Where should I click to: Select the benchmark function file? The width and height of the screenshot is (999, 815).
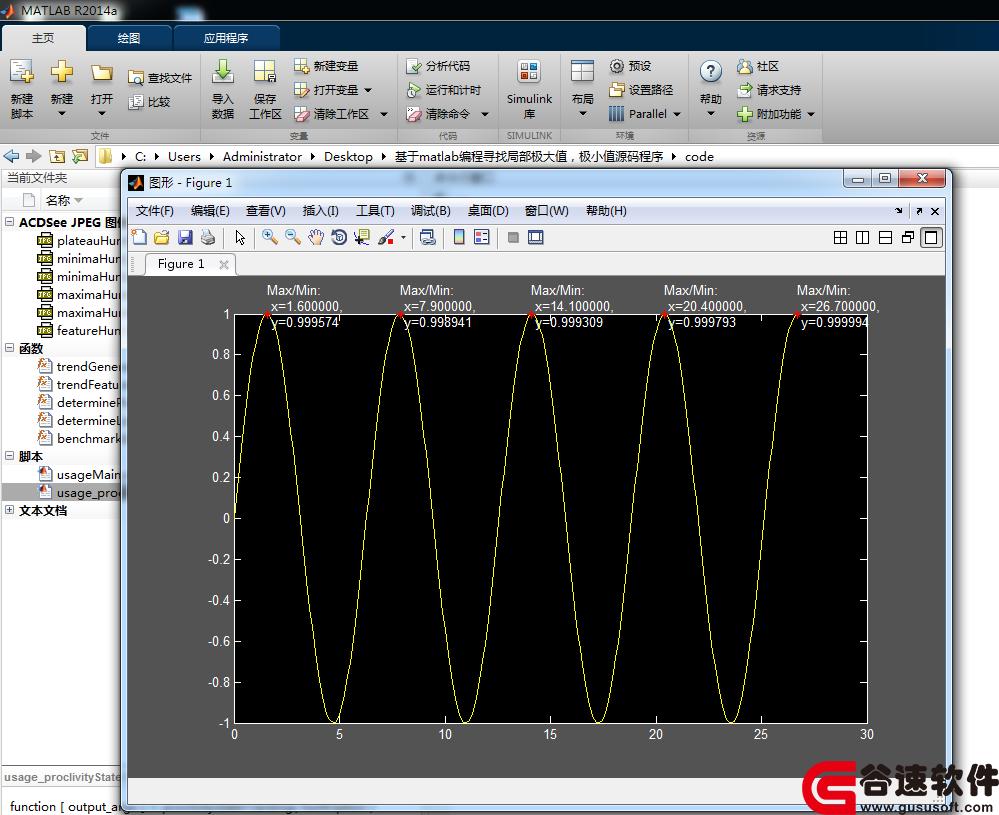click(79, 438)
